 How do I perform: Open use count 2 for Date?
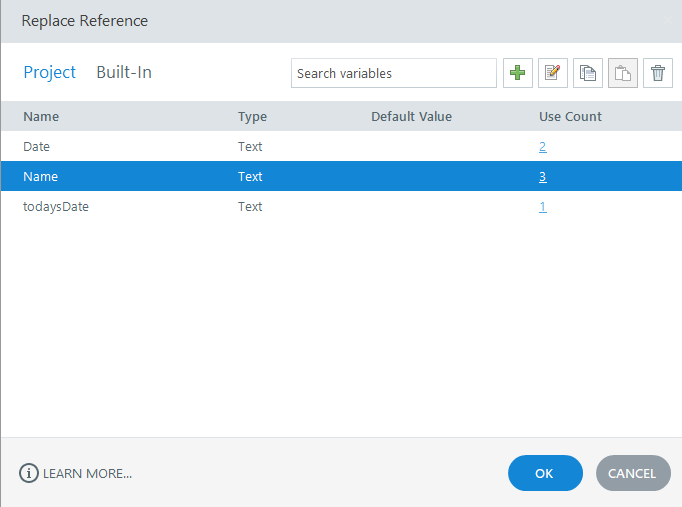[542, 147]
